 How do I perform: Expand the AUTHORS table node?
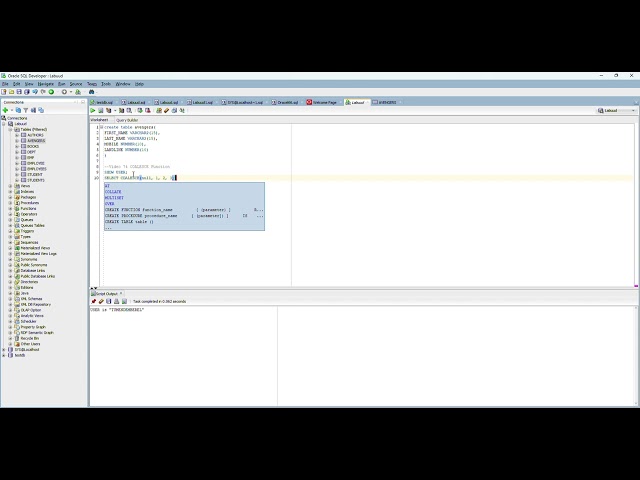point(17,135)
